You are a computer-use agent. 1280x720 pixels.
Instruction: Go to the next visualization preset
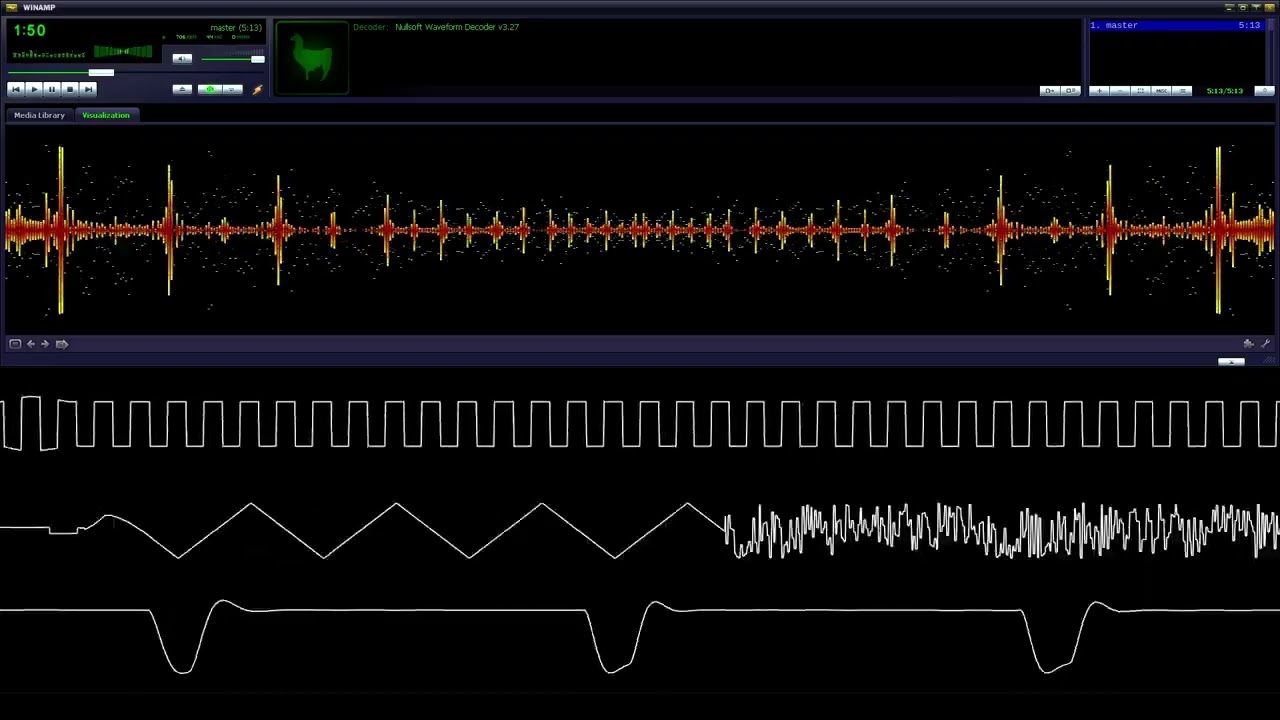pos(45,344)
